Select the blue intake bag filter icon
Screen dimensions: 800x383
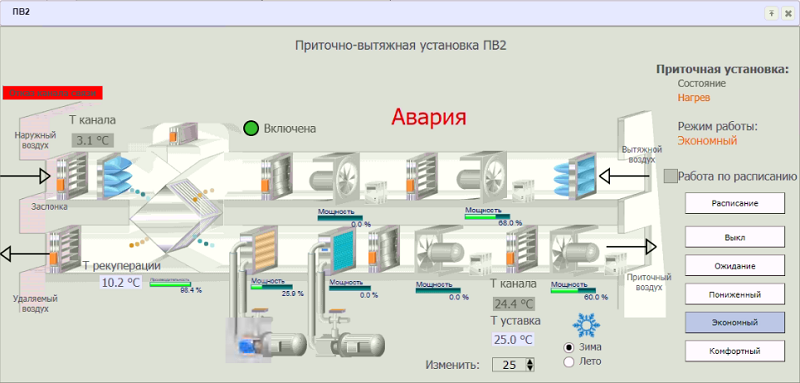[x=114, y=175]
